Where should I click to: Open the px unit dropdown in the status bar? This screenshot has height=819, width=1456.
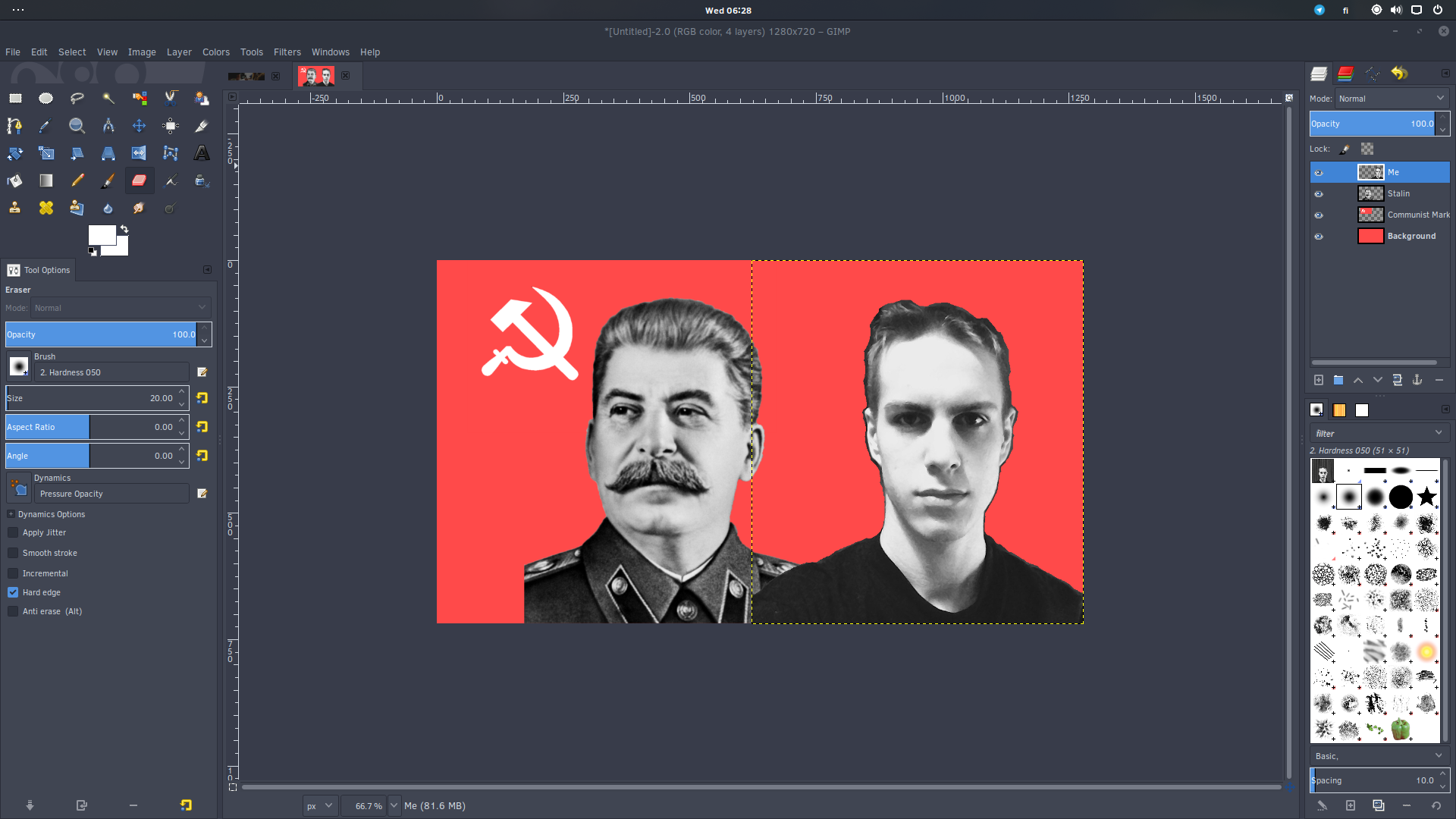coord(320,805)
